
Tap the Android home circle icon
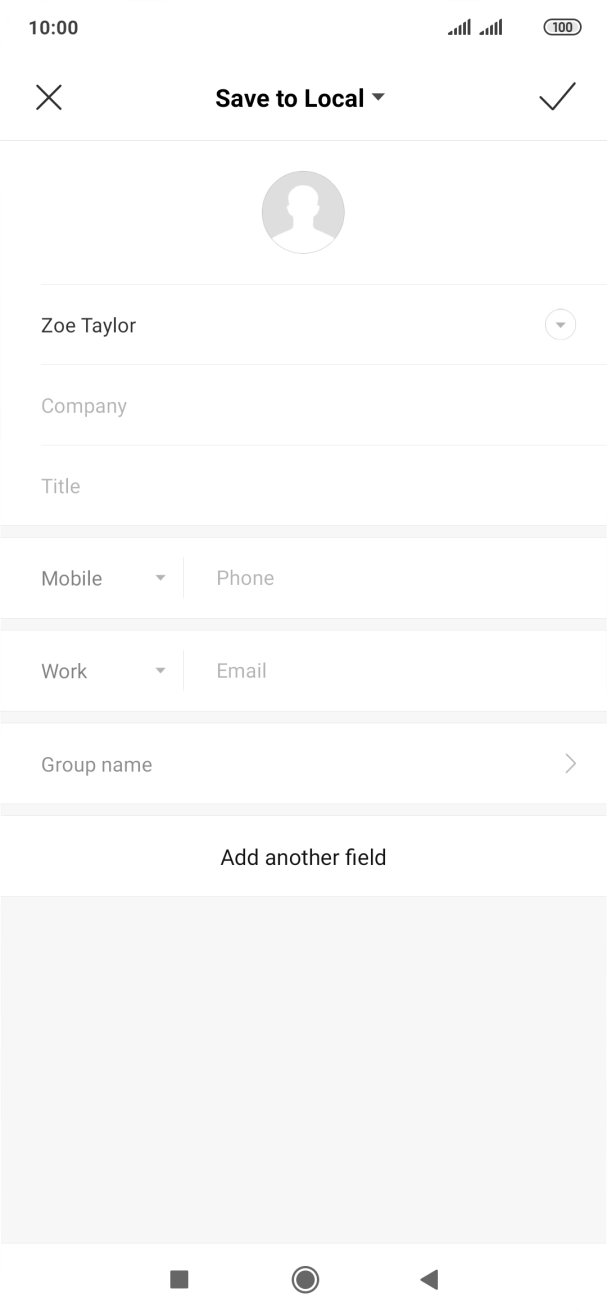tap(305, 1279)
